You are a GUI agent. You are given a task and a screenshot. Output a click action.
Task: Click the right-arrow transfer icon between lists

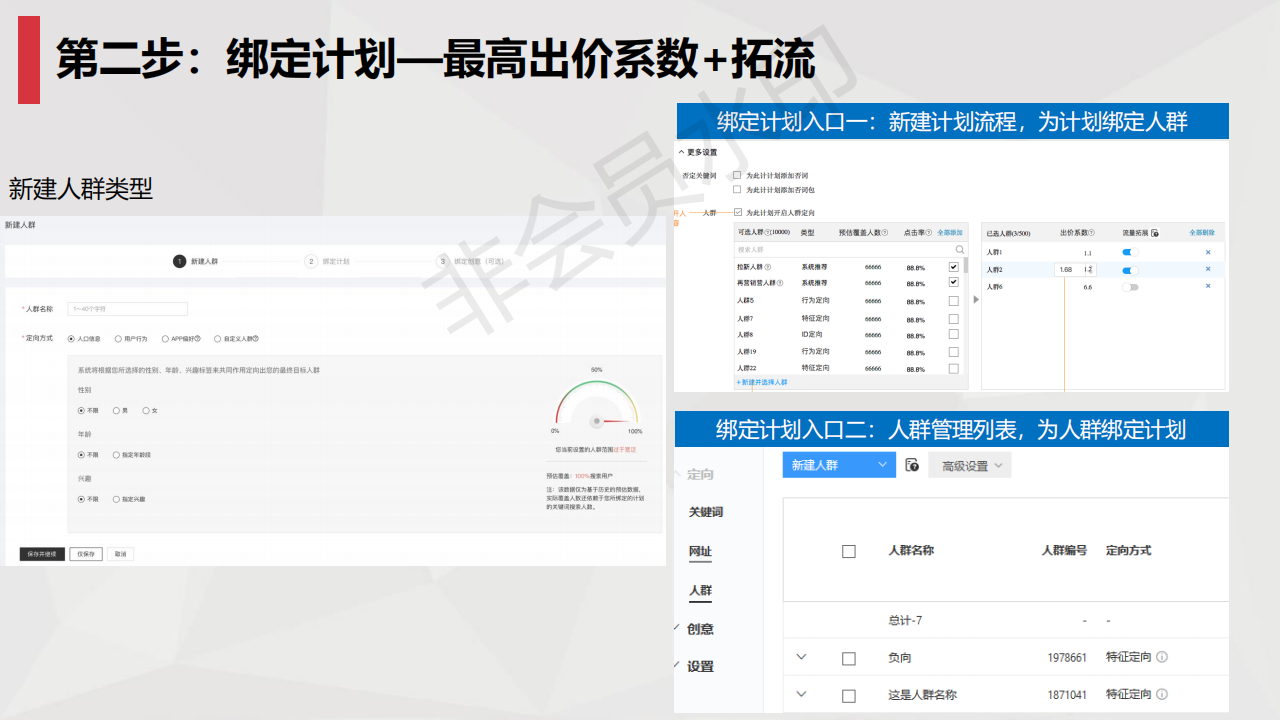[976, 299]
